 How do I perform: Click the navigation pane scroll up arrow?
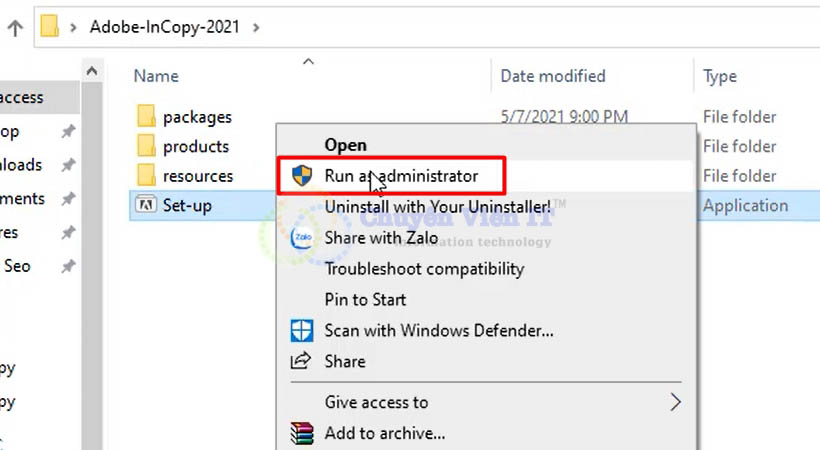[91, 72]
